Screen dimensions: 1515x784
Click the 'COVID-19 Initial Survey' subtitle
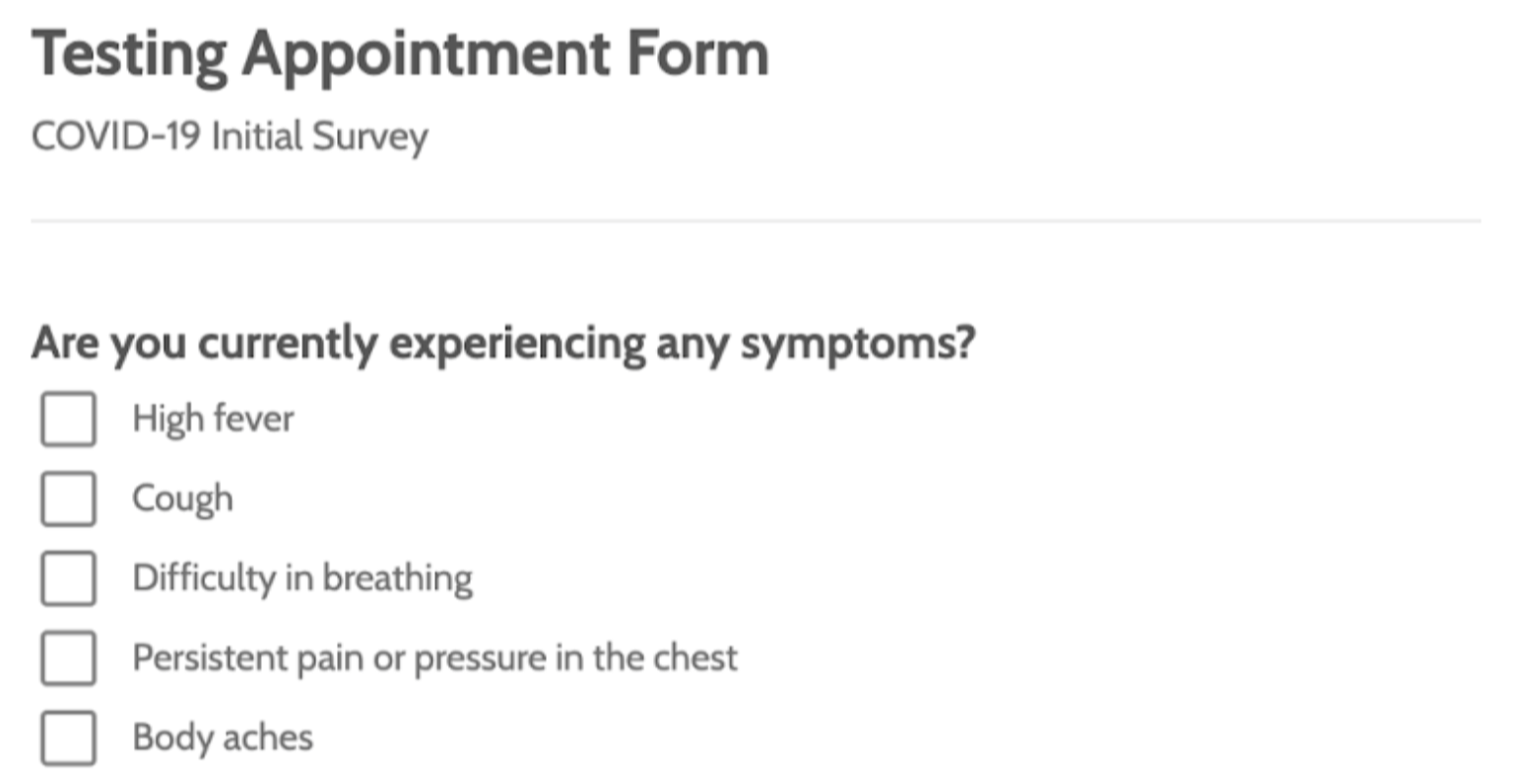tap(229, 136)
